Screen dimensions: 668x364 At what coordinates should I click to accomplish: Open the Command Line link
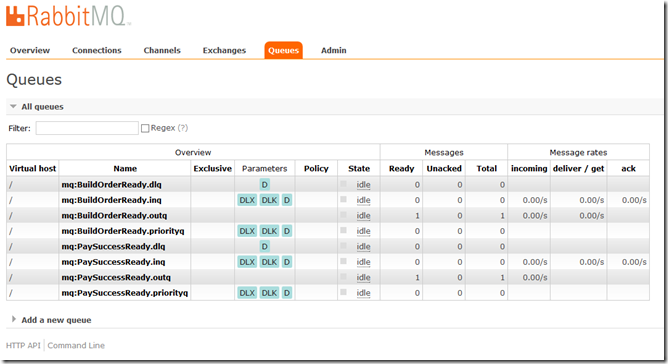(x=76, y=345)
